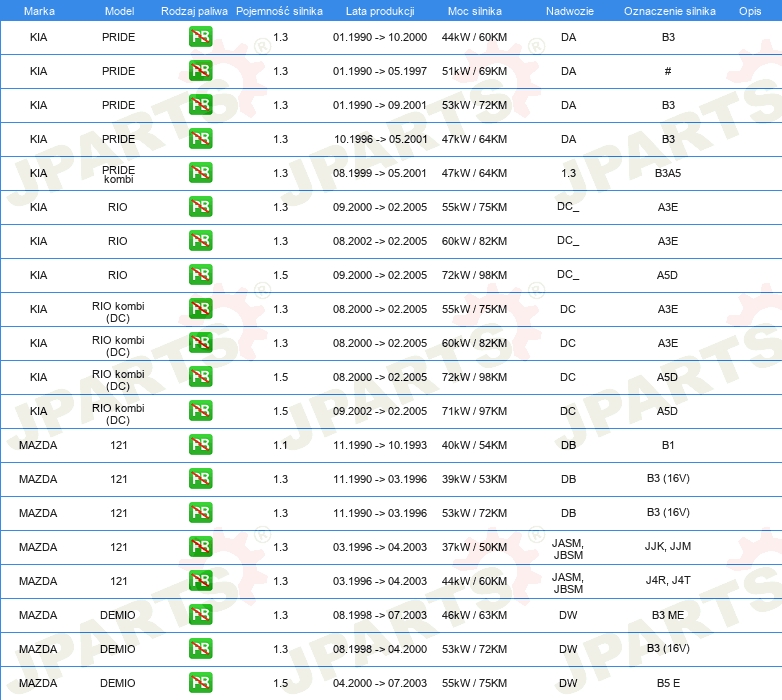Click fuel icon in PRIDE 10.1996 row
Image resolution: width=782 pixels, height=700 pixels.
[200, 139]
